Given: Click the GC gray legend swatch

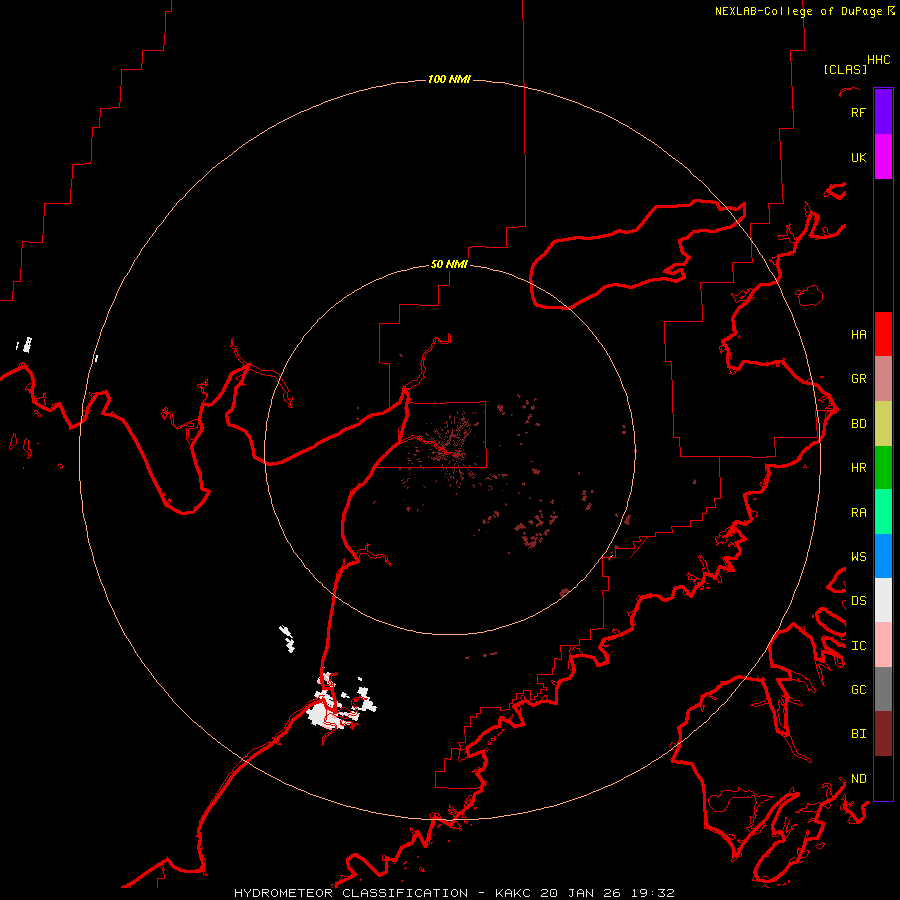Looking at the screenshot, I should [x=883, y=689].
